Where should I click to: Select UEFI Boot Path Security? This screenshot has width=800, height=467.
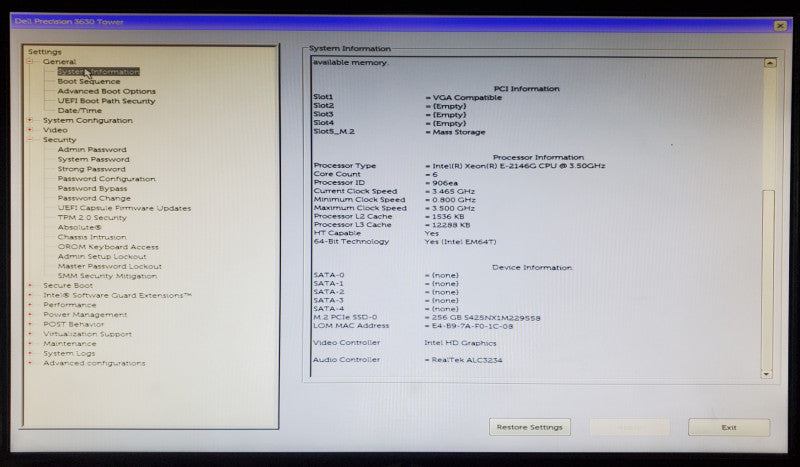pyautogui.click(x=106, y=101)
